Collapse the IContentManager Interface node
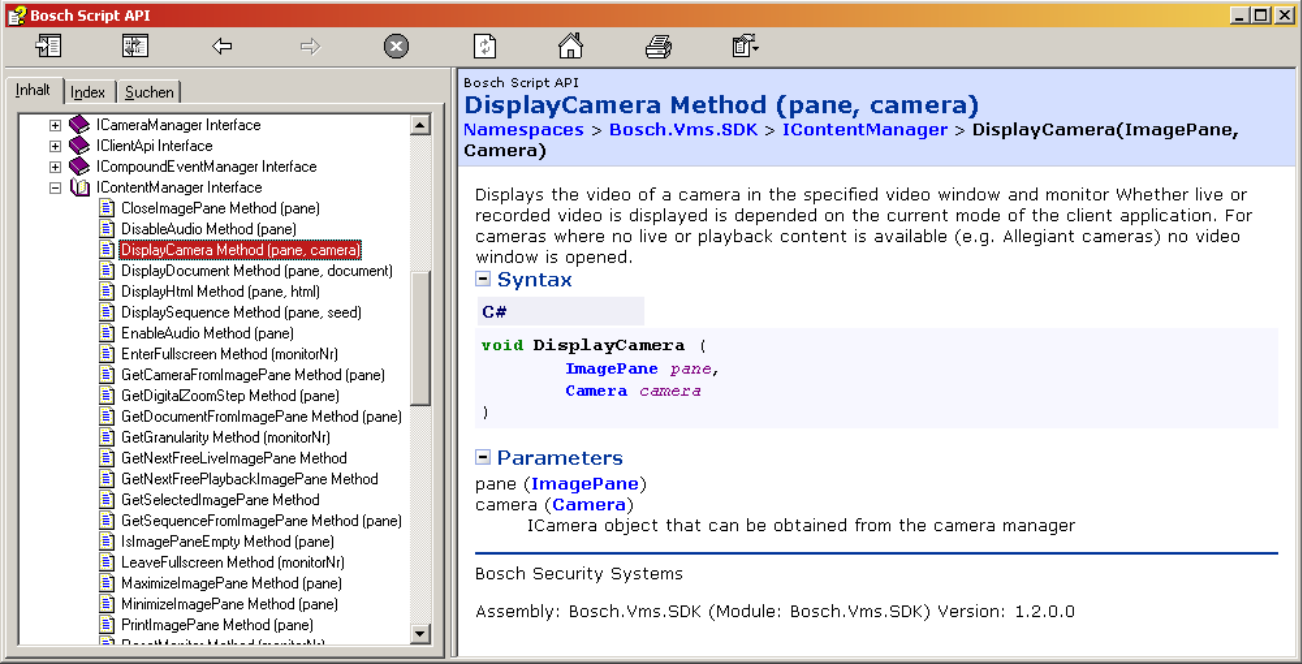The height and width of the screenshot is (664, 1302). [55, 188]
